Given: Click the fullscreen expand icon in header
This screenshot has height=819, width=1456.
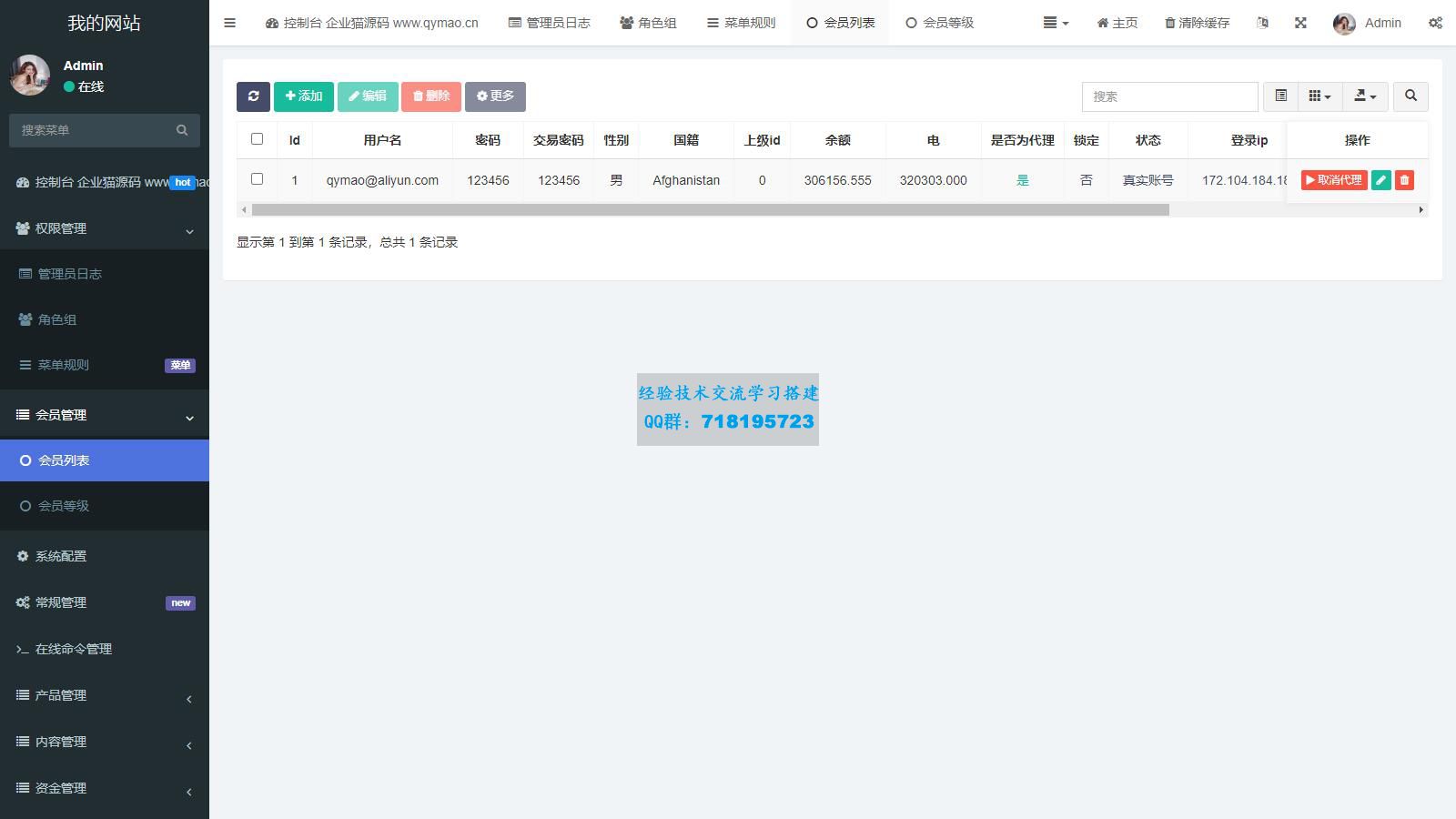Looking at the screenshot, I should [x=1300, y=23].
